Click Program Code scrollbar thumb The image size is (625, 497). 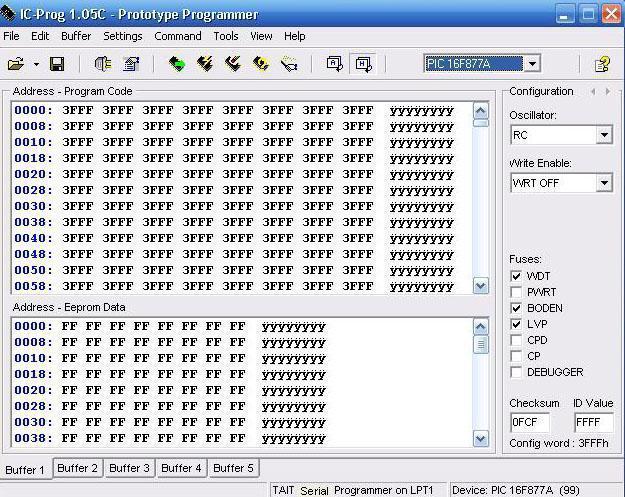(x=481, y=123)
